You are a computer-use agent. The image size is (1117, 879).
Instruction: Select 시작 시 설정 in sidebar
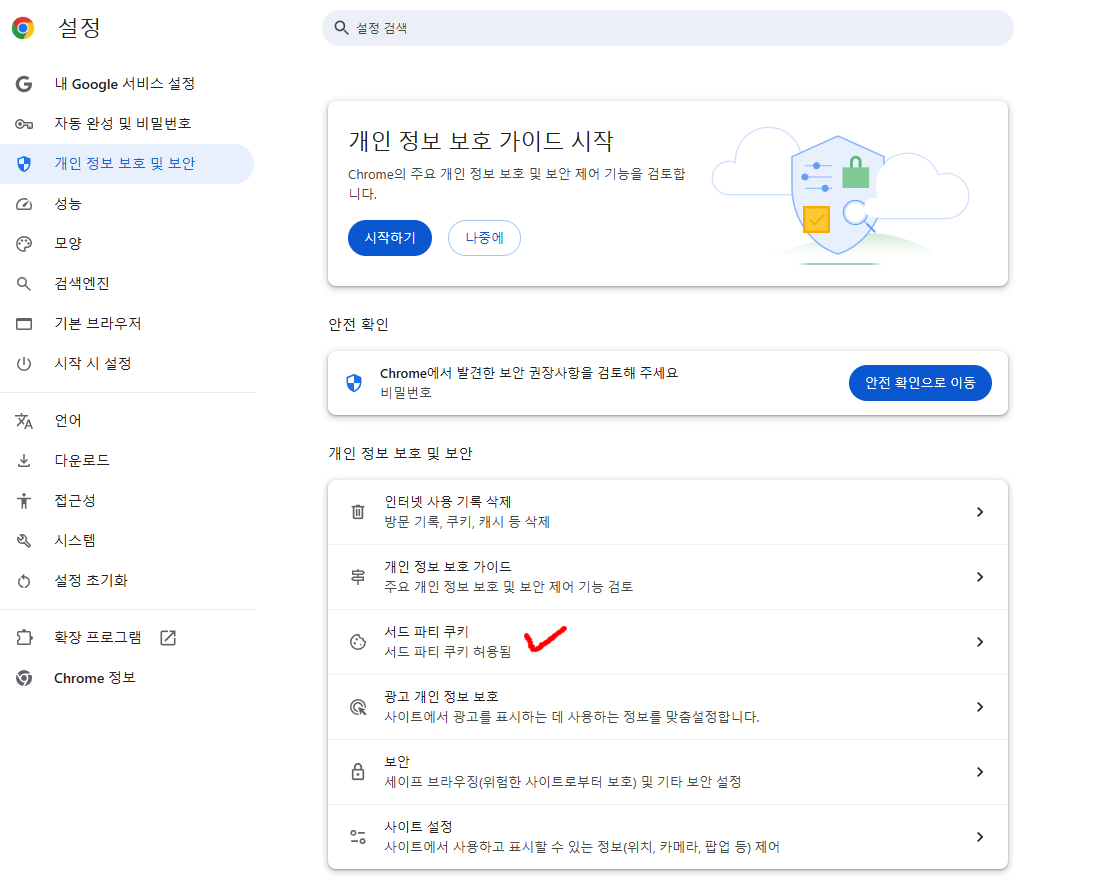pyautogui.click(x=127, y=364)
